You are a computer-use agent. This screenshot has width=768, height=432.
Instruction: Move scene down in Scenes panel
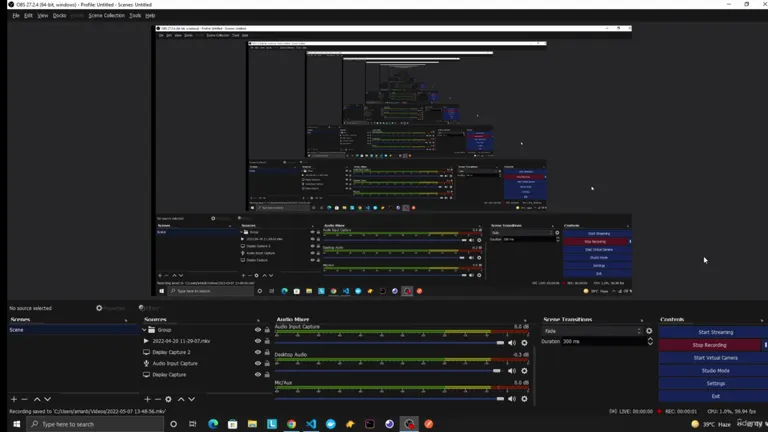tap(48, 399)
